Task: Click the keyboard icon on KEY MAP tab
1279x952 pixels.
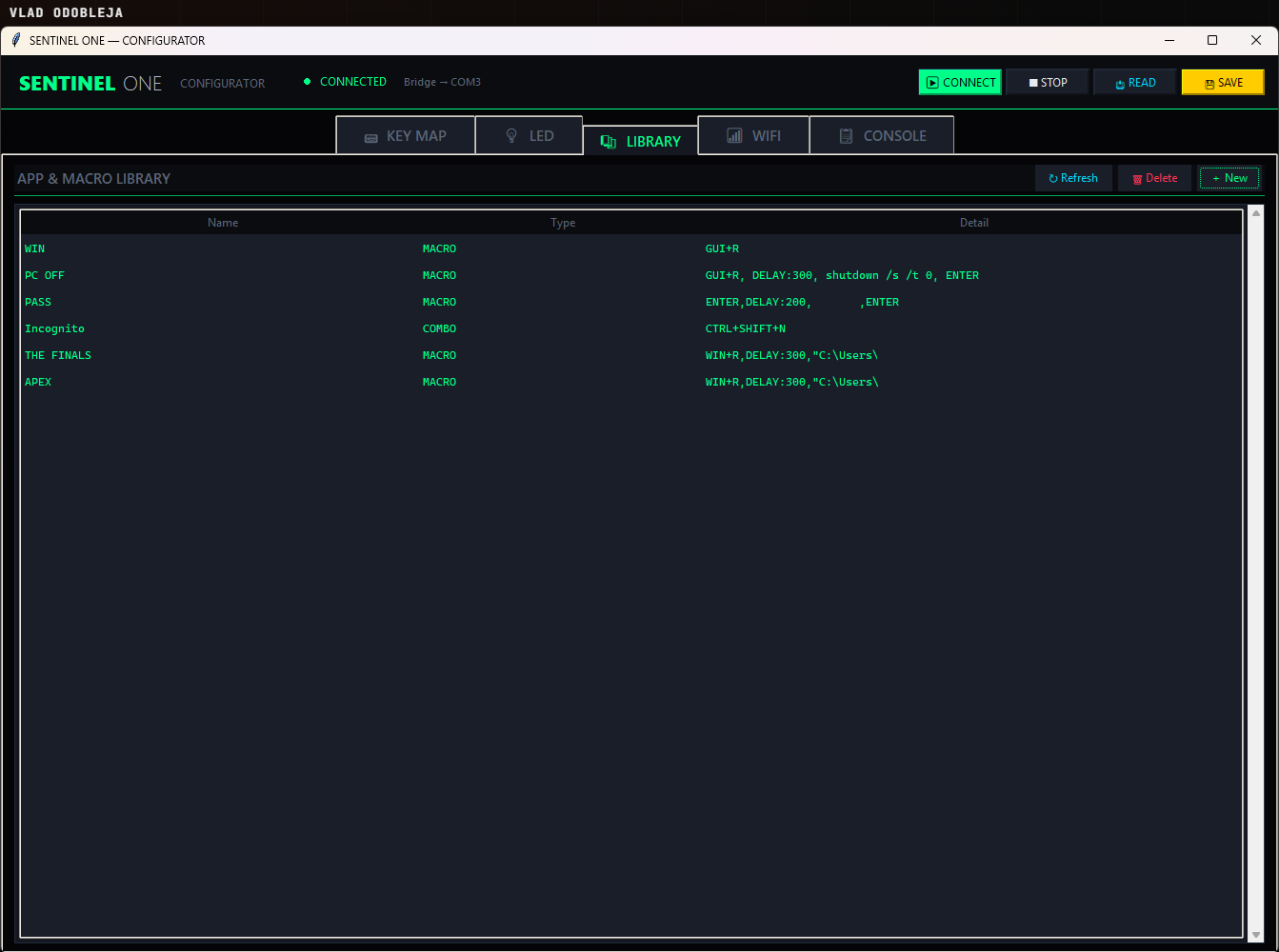Action: [371, 137]
